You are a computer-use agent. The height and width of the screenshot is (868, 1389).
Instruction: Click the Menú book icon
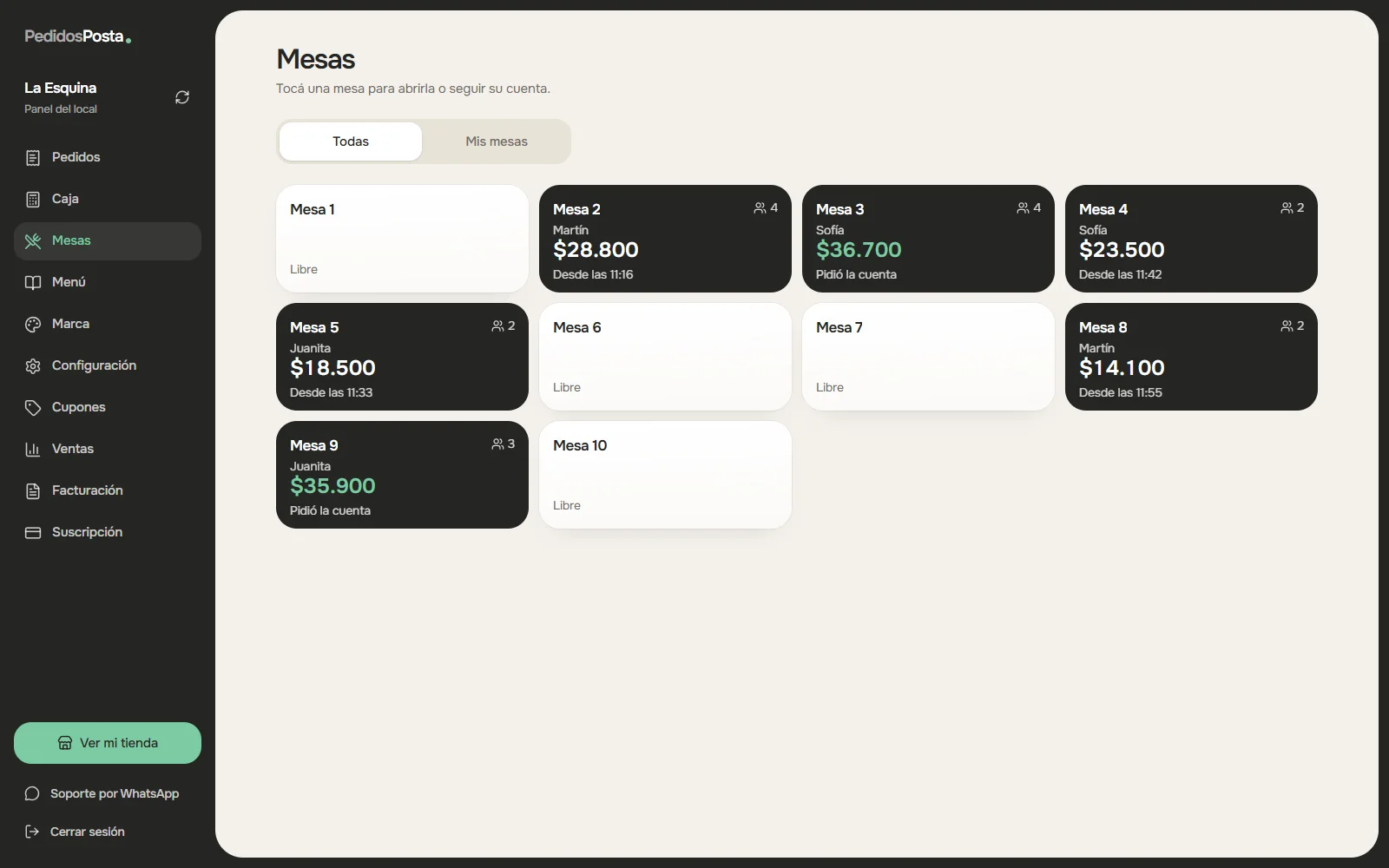tap(33, 282)
